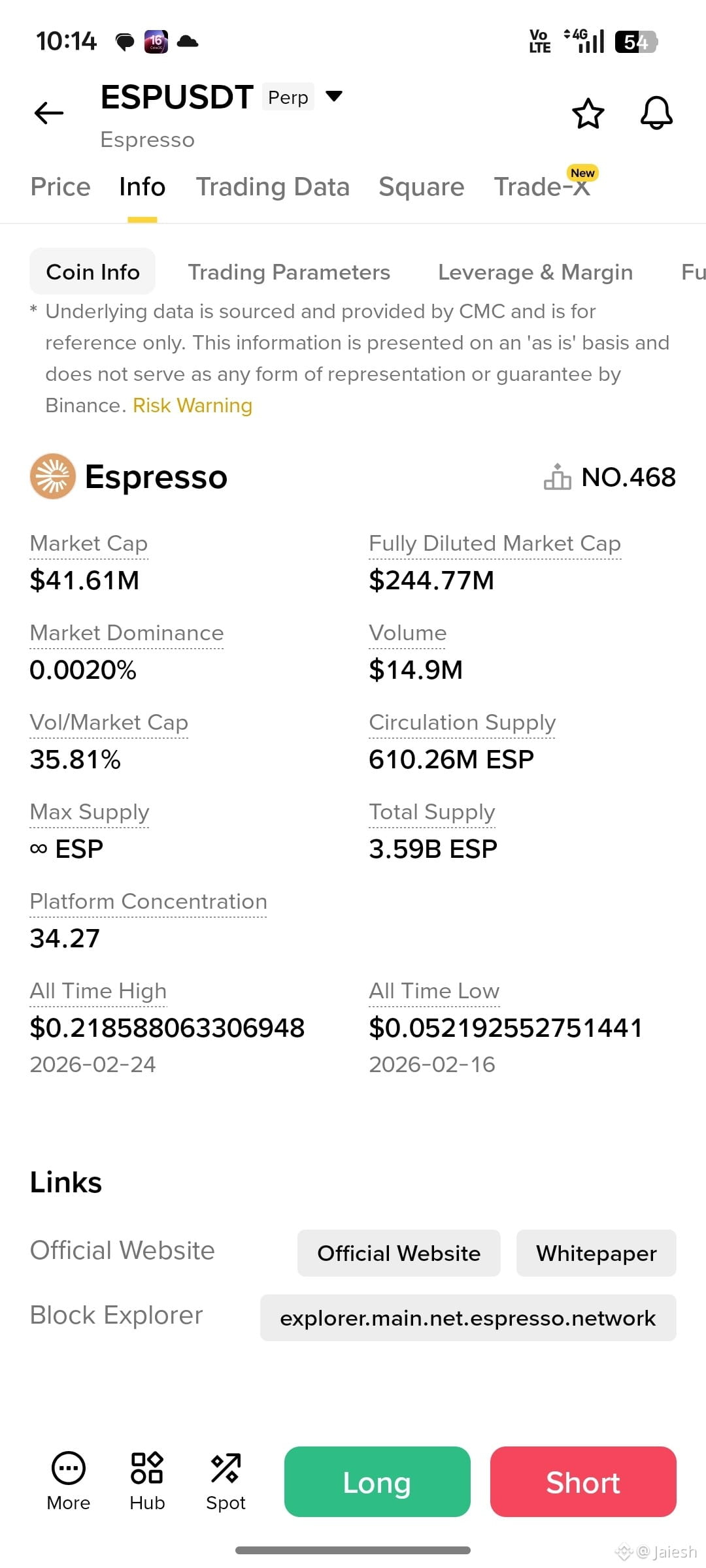706x1568 pixels.
Task: Expand the ESPUSDT Perp pair dropdown arrow
Action: [334, 97]
